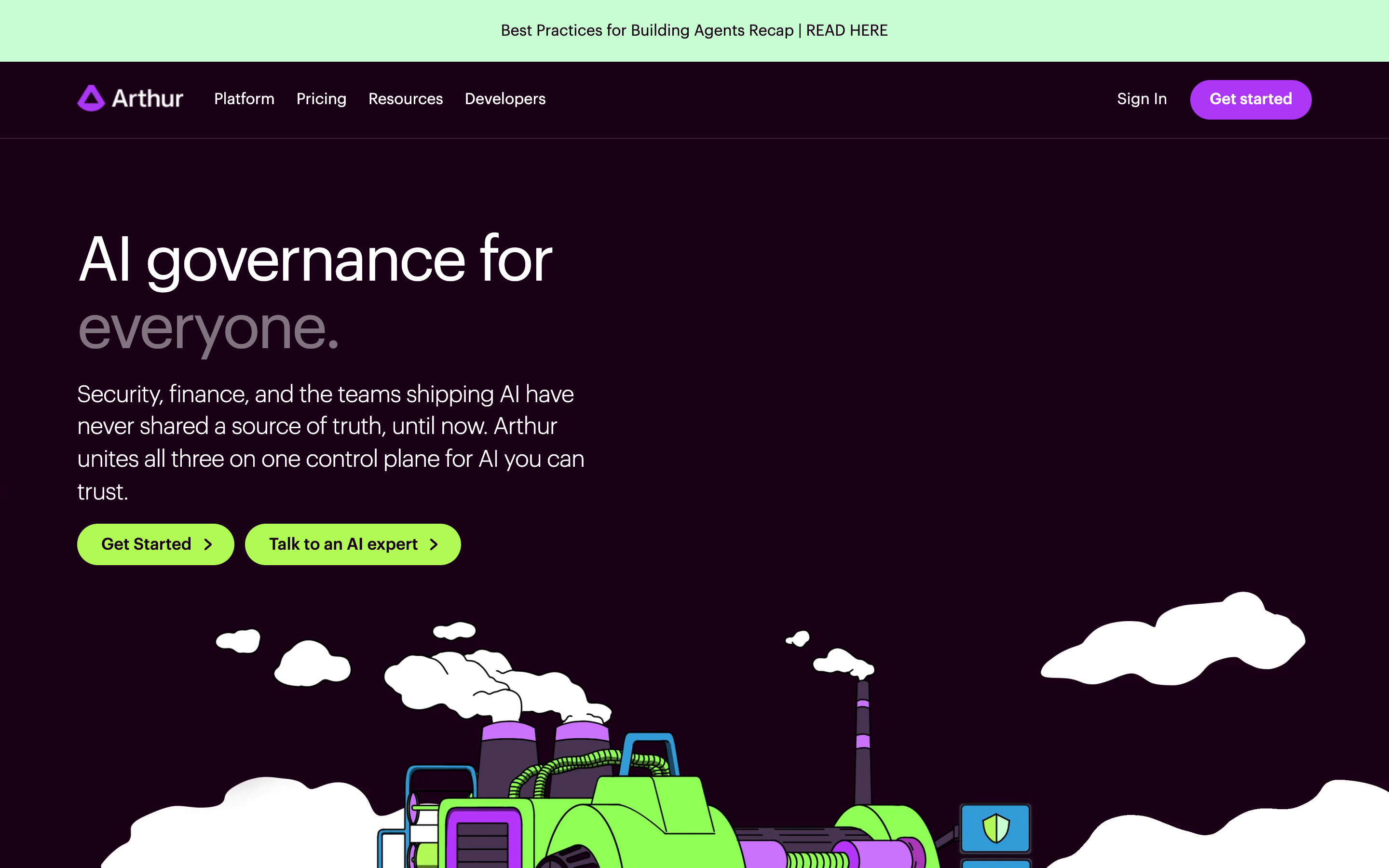
Task: Open the Resources navigation menu
Action: (x=405, y=99)
